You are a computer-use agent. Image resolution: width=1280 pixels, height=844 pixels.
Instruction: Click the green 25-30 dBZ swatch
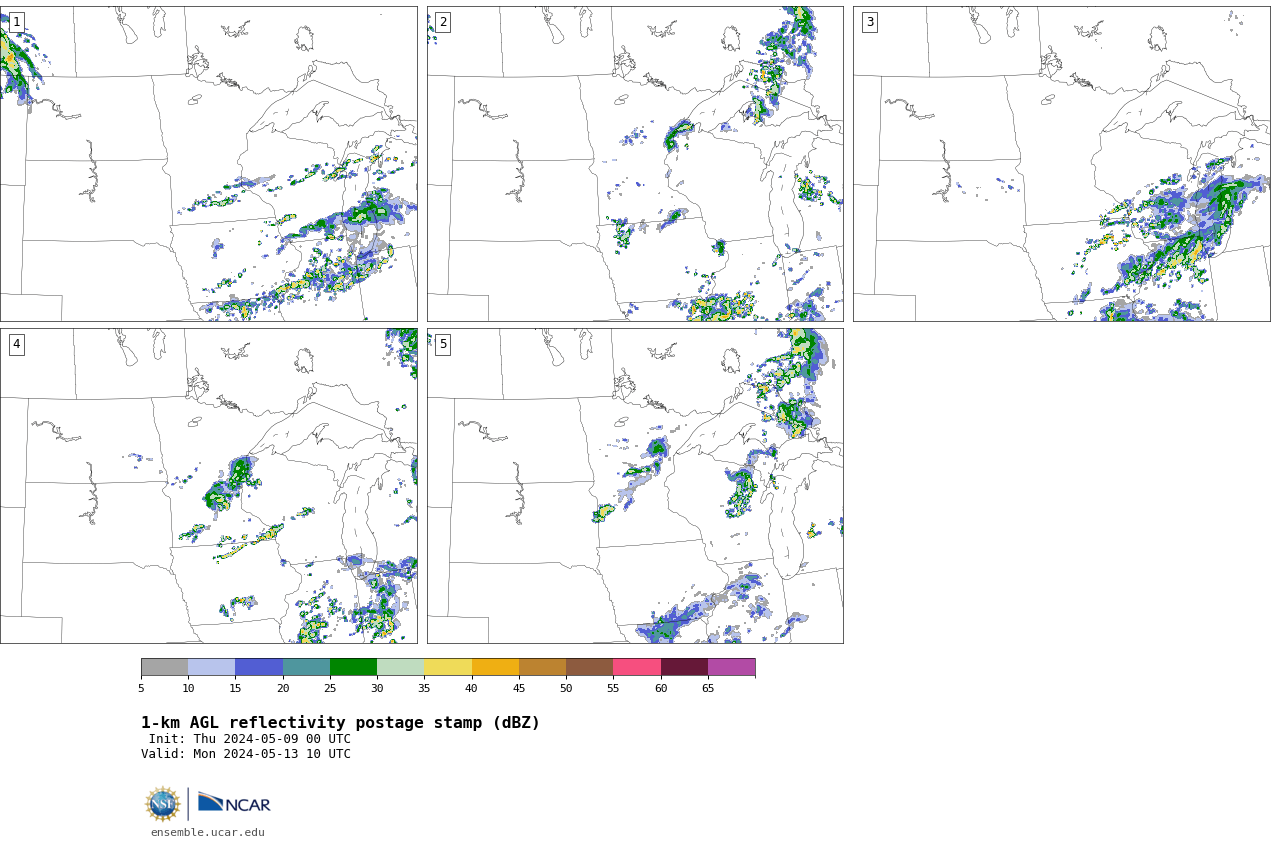353,667
